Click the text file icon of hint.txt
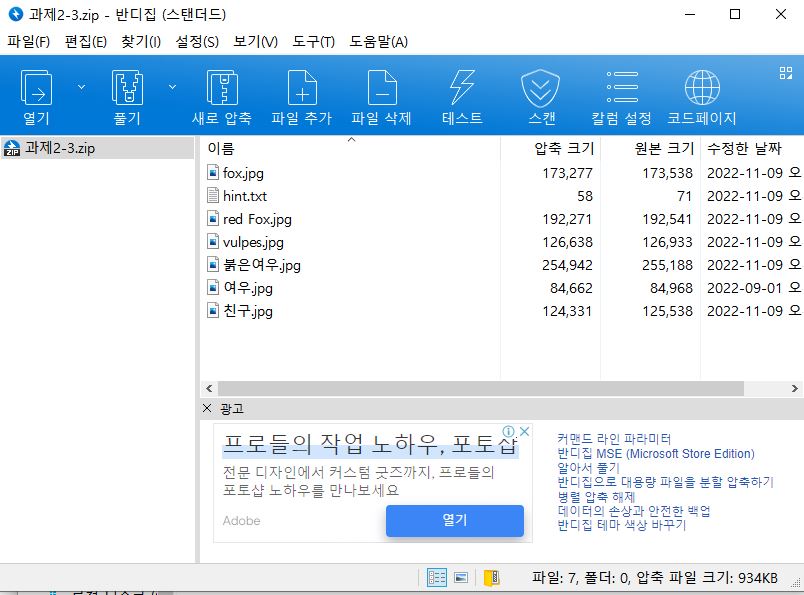 coord(213,195)
